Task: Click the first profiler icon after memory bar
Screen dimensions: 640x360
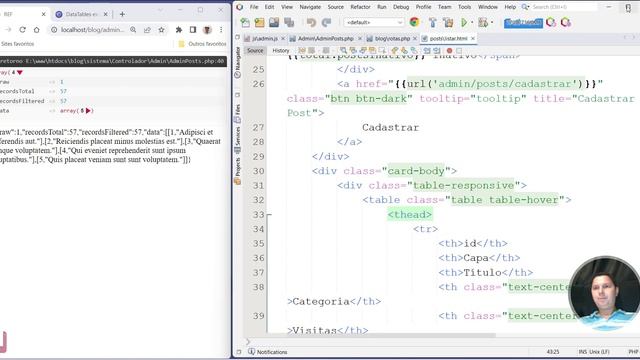Action: (x=551, y=22)
